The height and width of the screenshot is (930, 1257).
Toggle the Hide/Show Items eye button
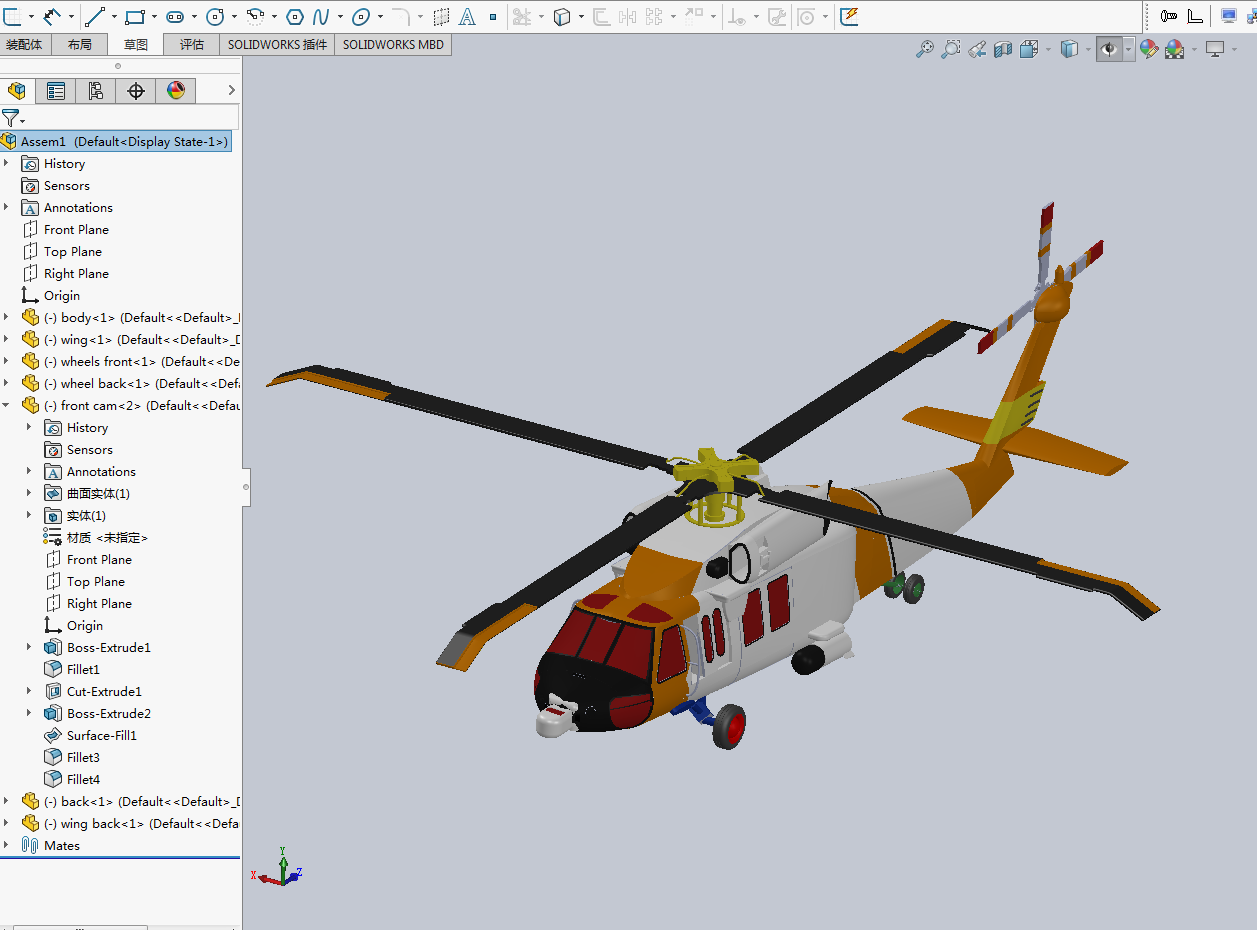point(1108,49)
